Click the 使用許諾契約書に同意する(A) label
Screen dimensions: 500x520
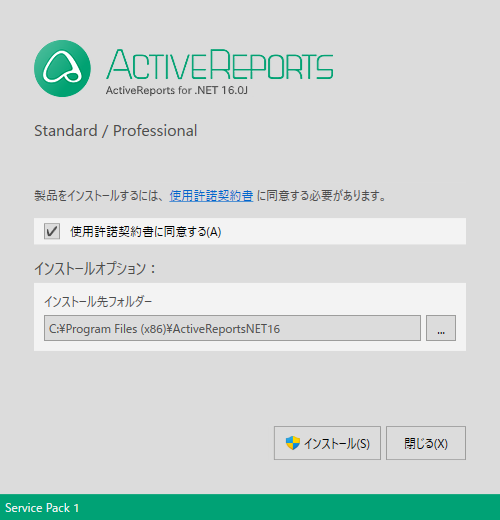146,232
